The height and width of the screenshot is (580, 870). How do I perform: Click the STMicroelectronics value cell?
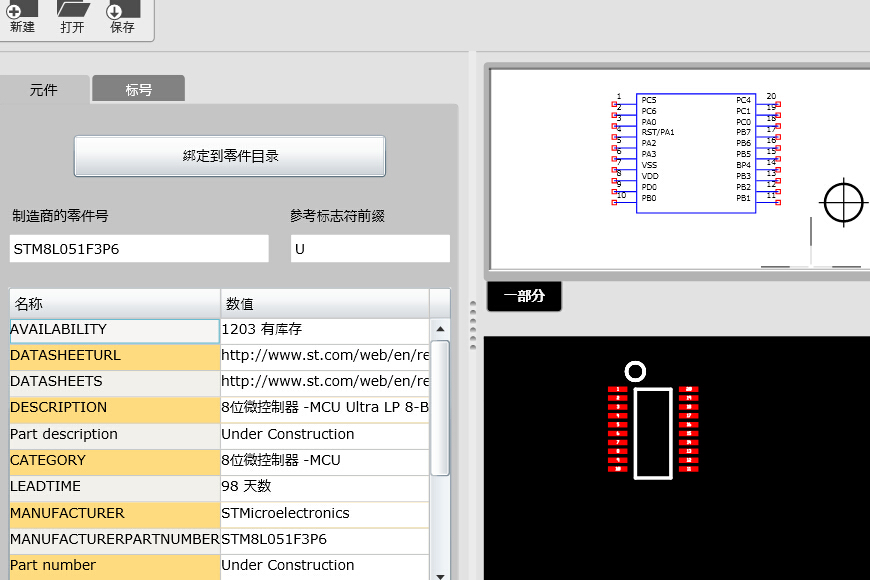coord(325,515)
